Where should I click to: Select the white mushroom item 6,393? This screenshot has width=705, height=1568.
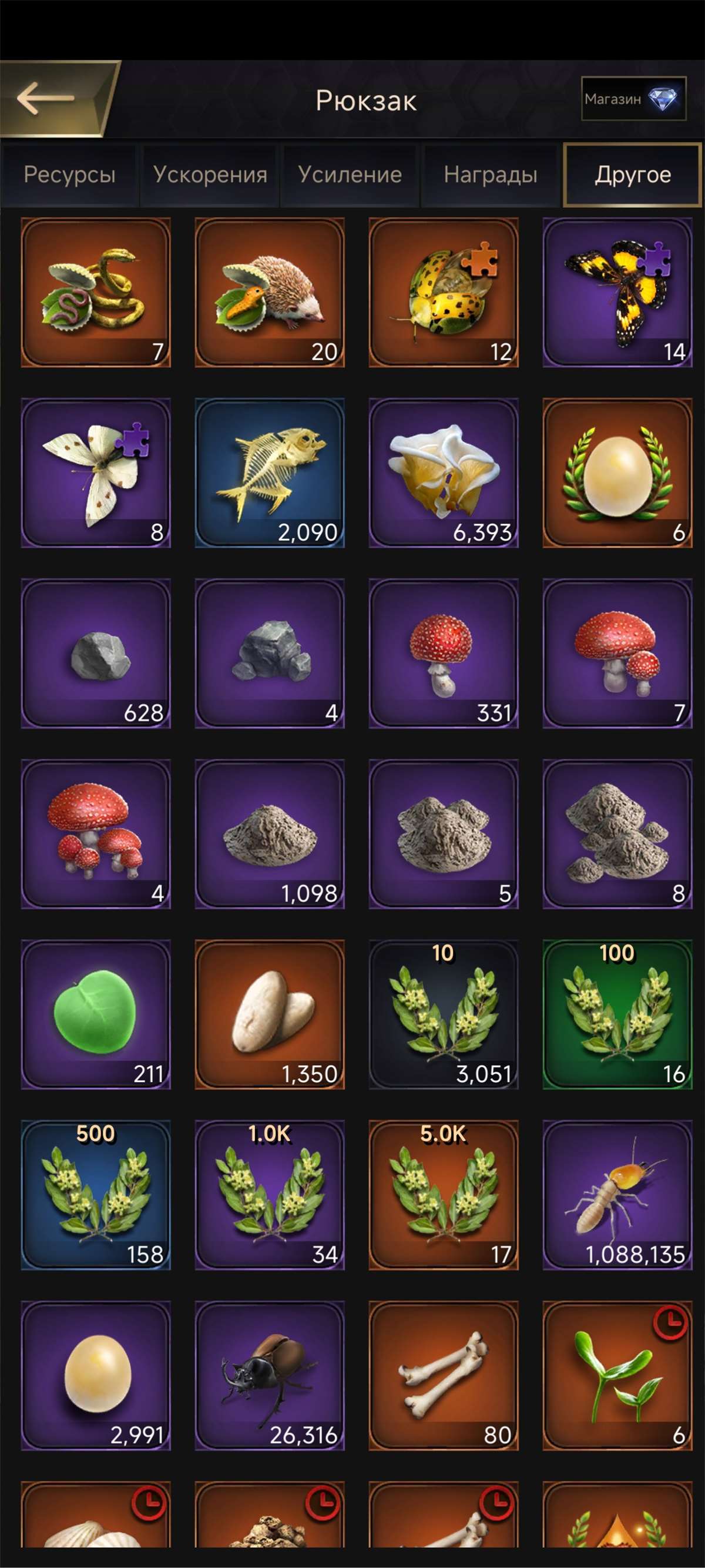pyautogui.click(x=444, y=473)
